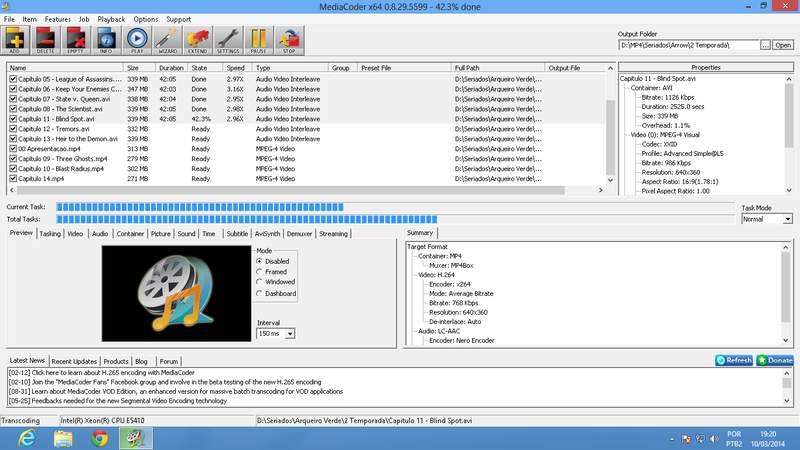Click the PLAY toolbar icon
The width and height of the screenshot is (800, 450).
coord(137,40)
